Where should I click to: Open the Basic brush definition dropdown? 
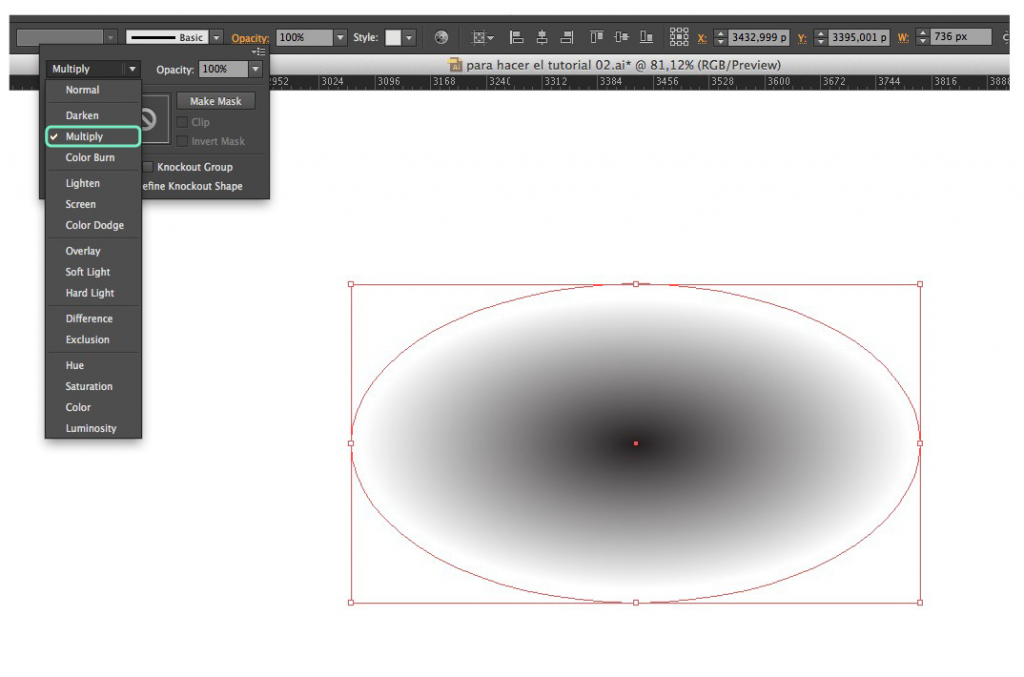(216, 37)
